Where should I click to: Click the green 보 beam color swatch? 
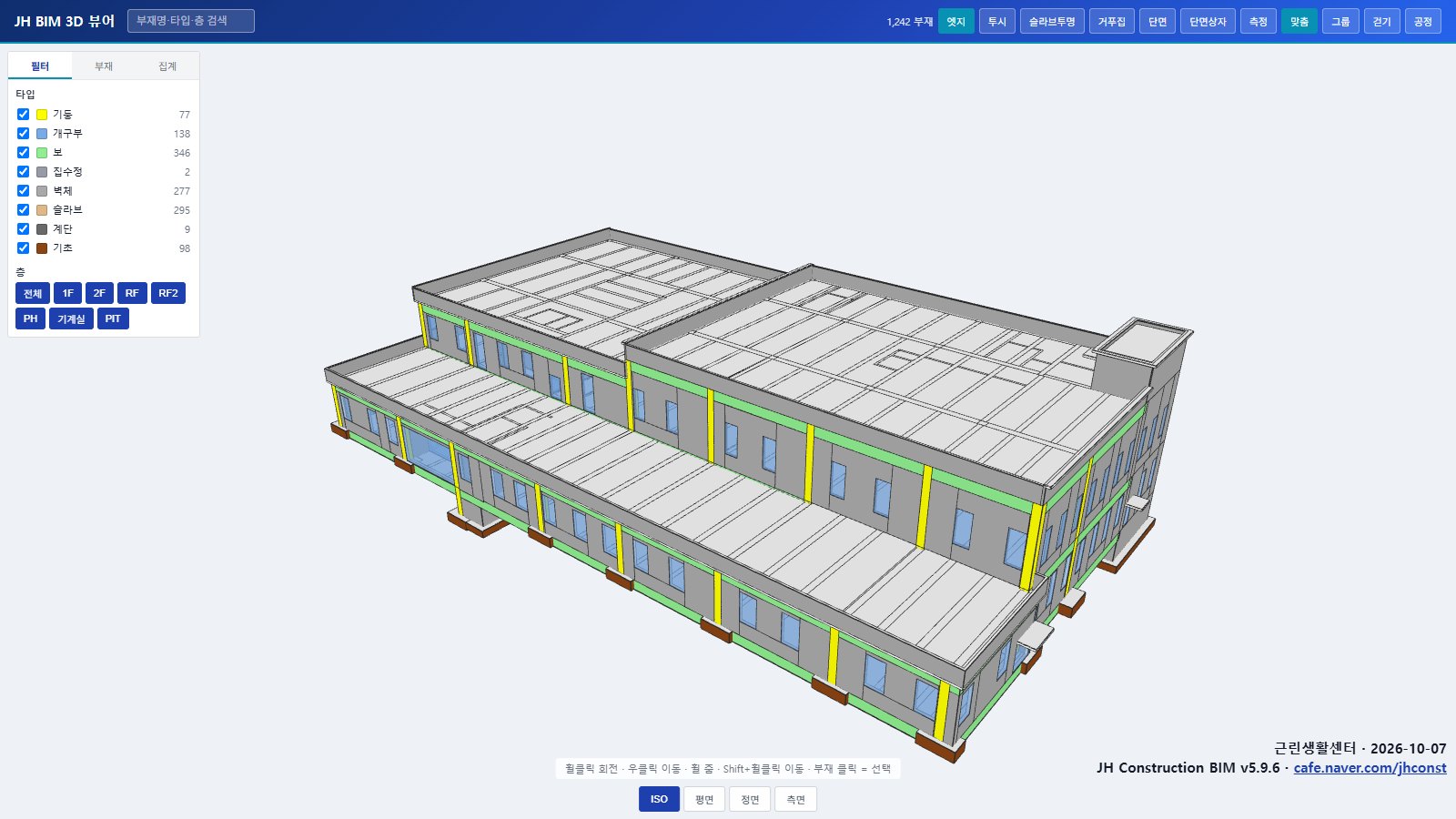click(x=42, y=152)
